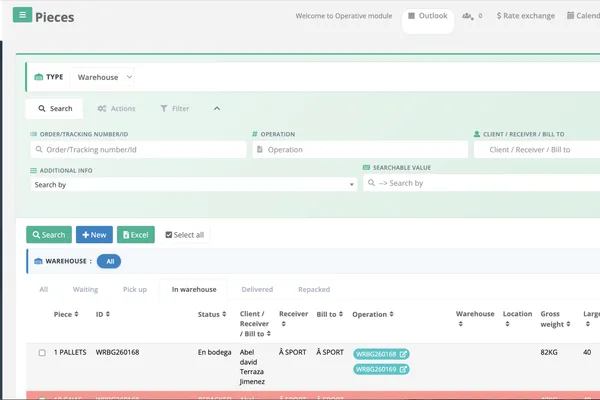The height and width of the screenshot is (400, 600).
Task: Open WRBG260168 operation external link icon
Action: click(403, 354)
